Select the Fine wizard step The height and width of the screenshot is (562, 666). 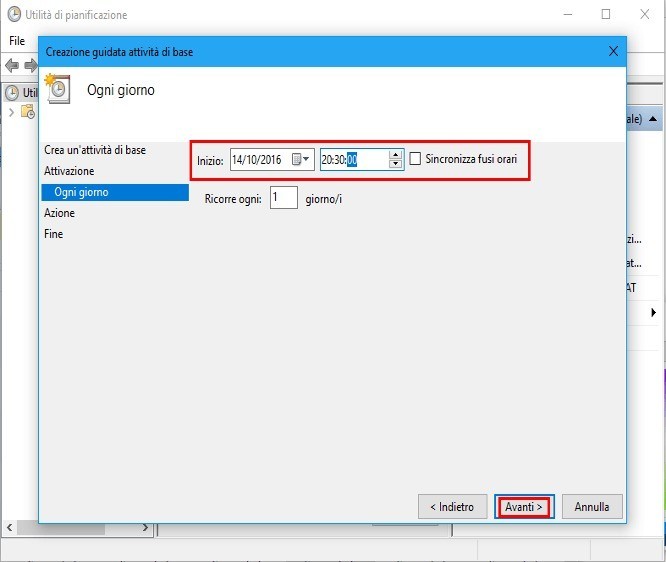click(x=54, y=234)
